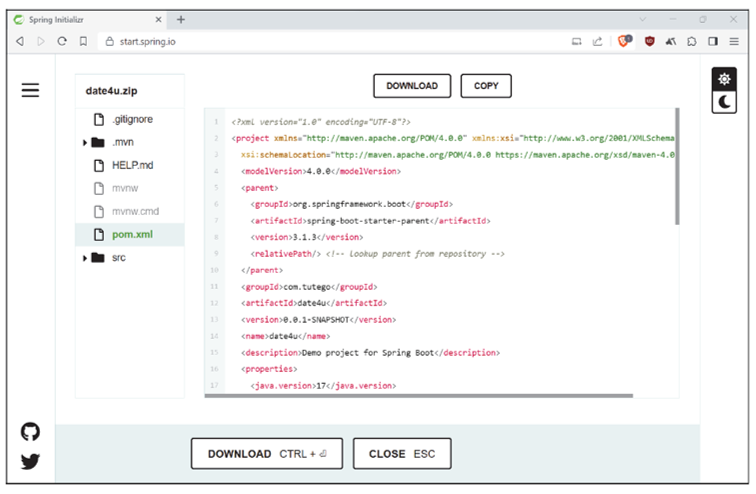Select the mvnw file
Image resolution: width=756 pixels, height=494 pixels.
130,188
